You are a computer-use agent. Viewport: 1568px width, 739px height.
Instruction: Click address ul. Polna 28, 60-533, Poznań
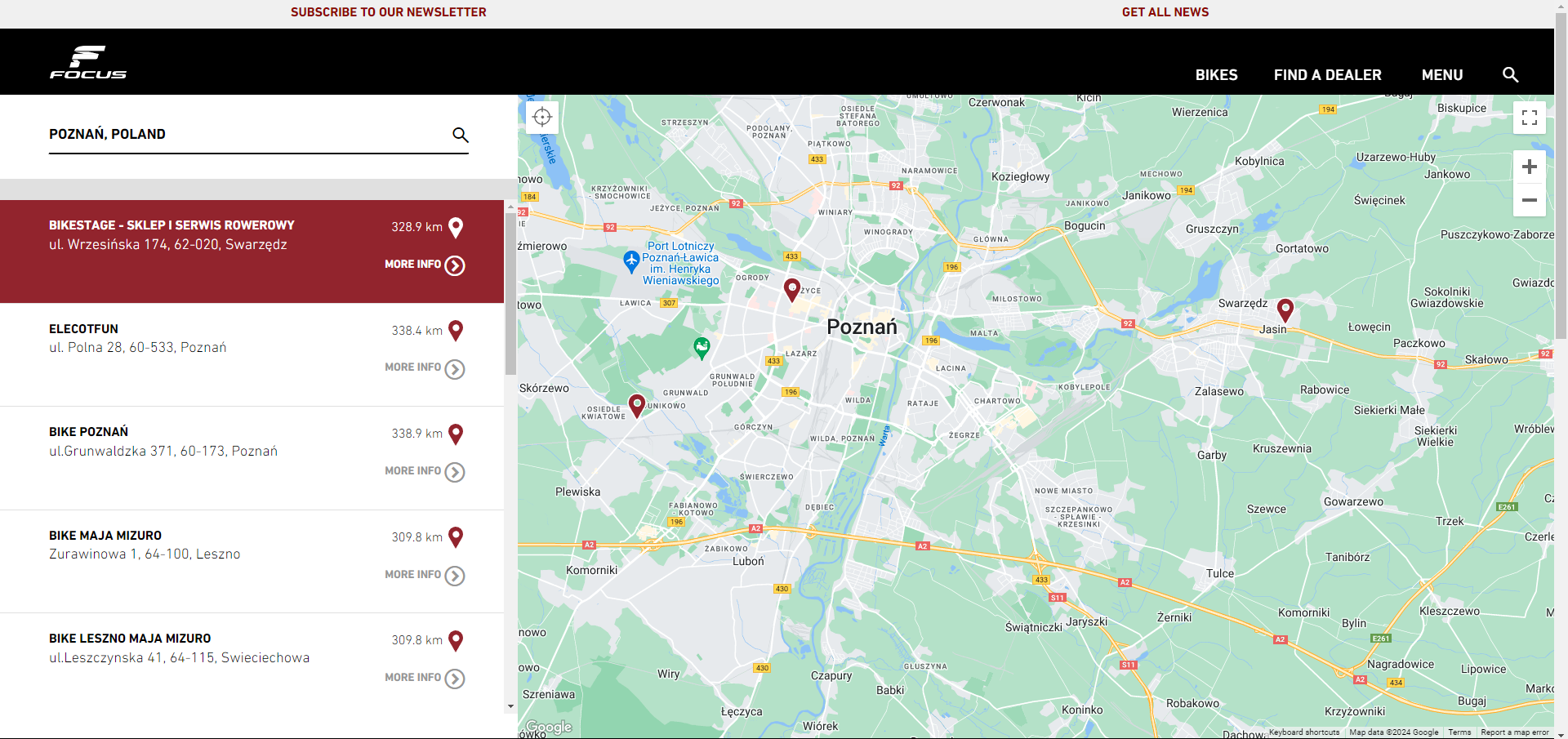pos(137,348)
